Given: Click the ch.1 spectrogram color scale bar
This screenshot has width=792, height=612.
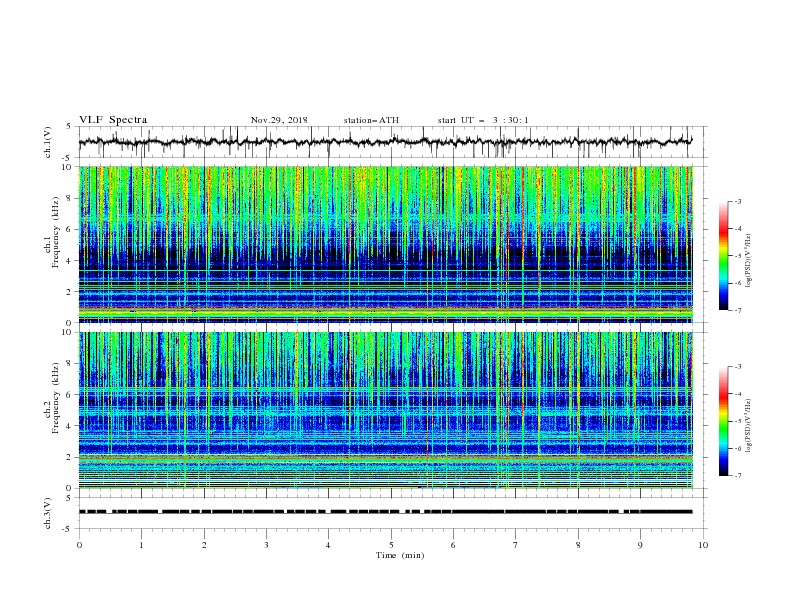Looking at the screenshot, I should tap(723, 256).
